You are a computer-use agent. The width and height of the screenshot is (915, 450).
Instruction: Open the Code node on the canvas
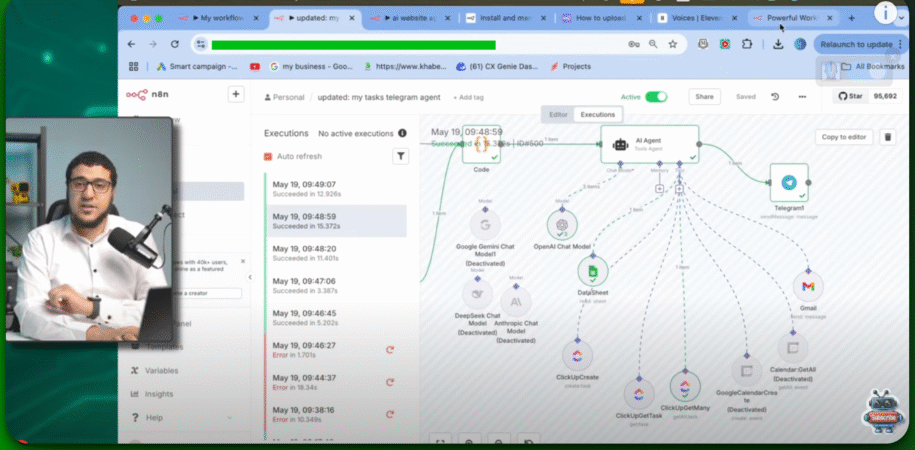coord(481,145)
